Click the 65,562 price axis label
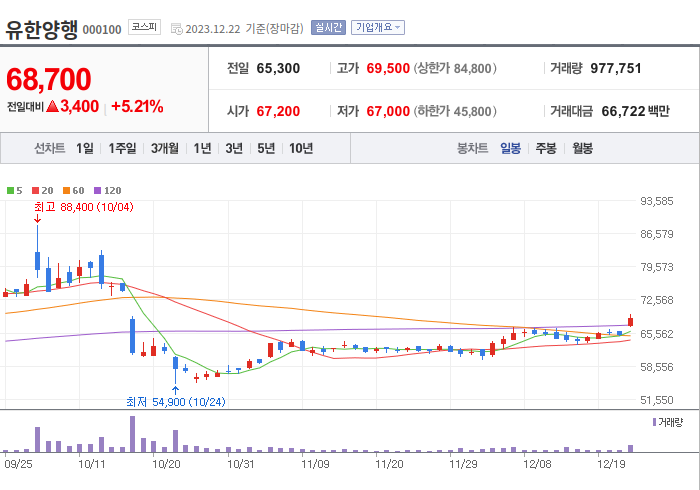Image resolution: width=700 pixels, height=490 pixels. [657, 334]
